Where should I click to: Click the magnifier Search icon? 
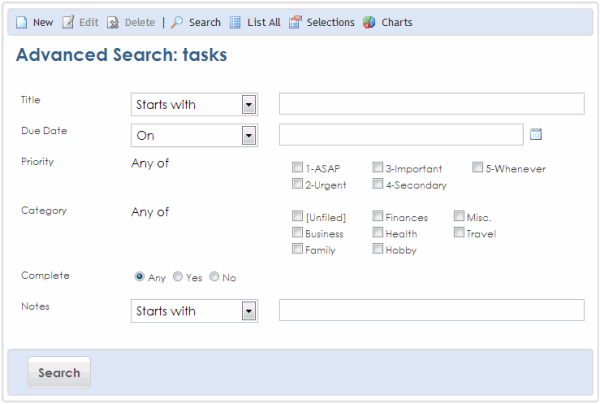pos(176,22)
